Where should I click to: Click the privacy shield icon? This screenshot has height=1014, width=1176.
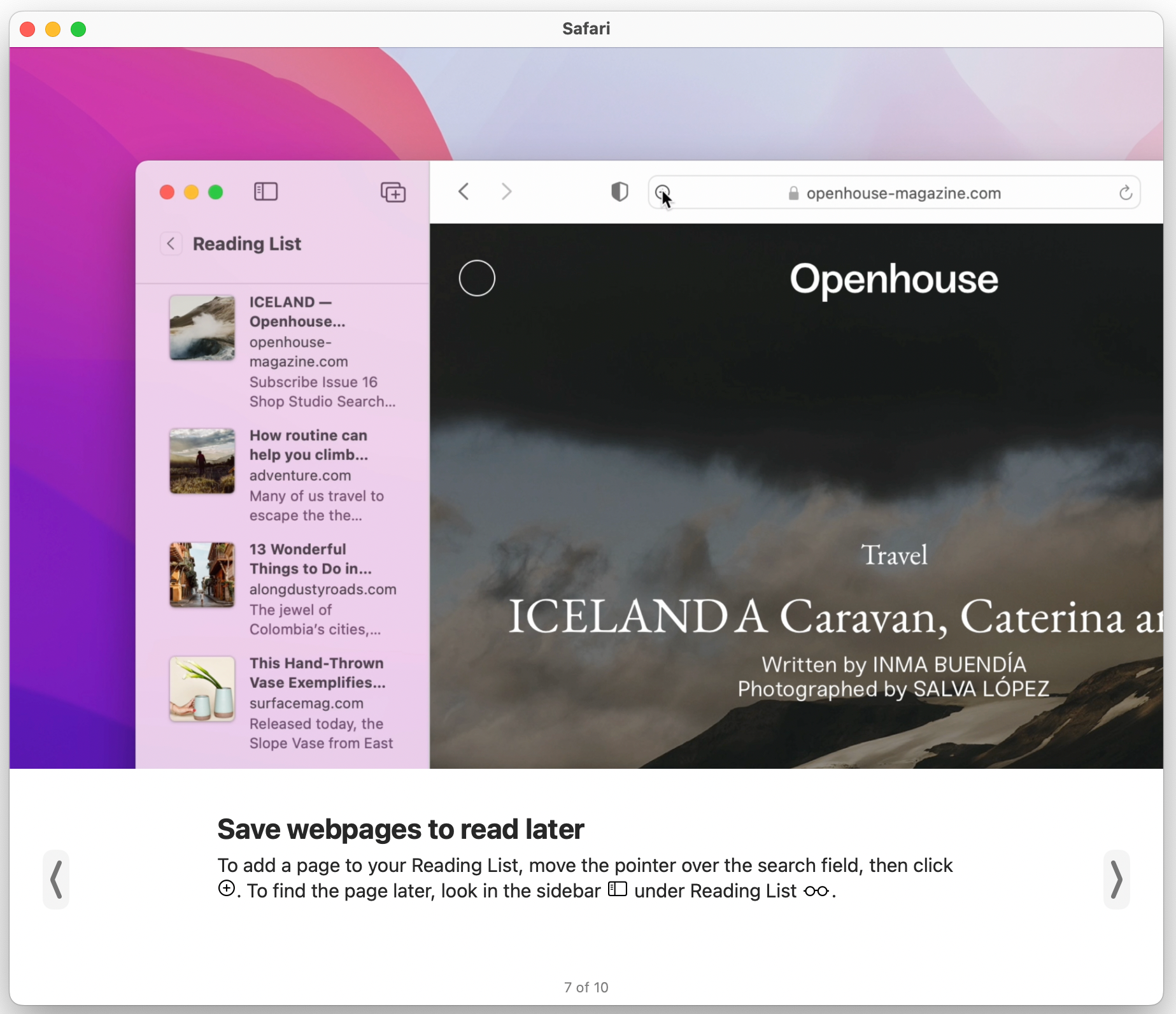620,192
